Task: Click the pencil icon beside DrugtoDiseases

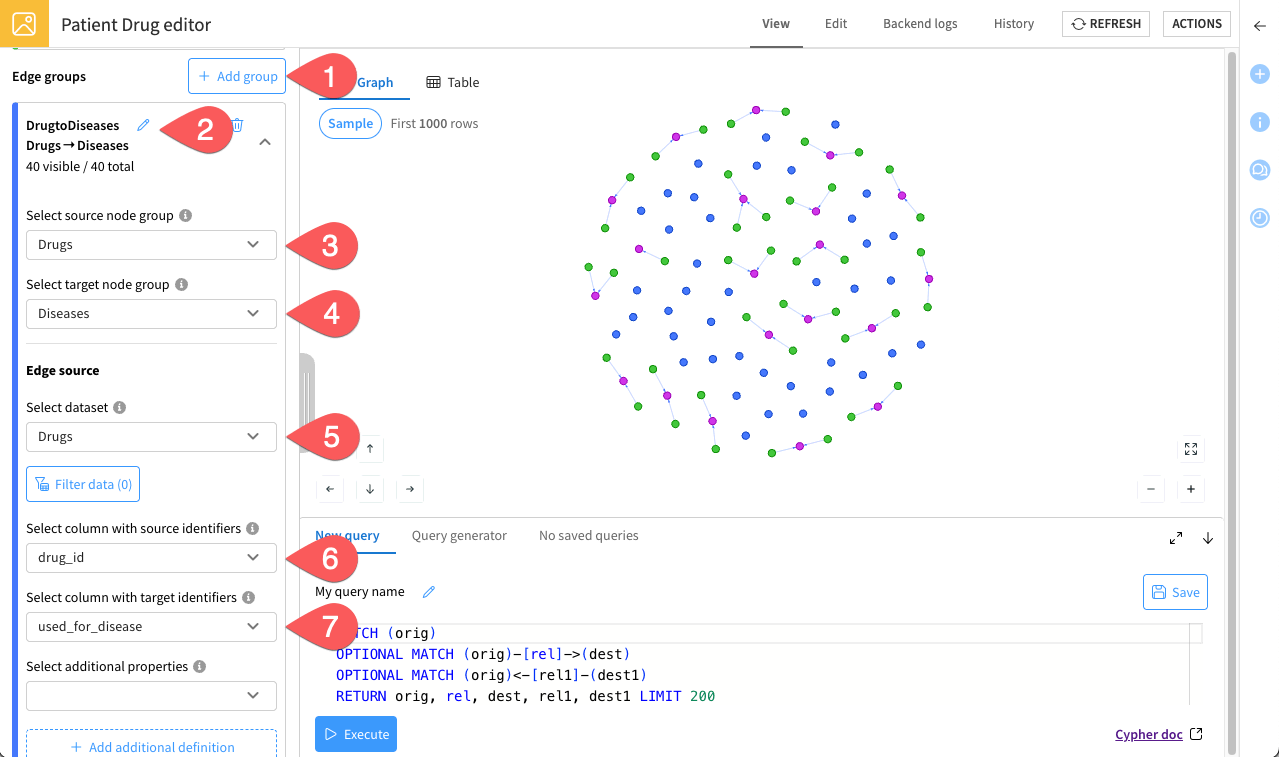Action: [143, 125]
